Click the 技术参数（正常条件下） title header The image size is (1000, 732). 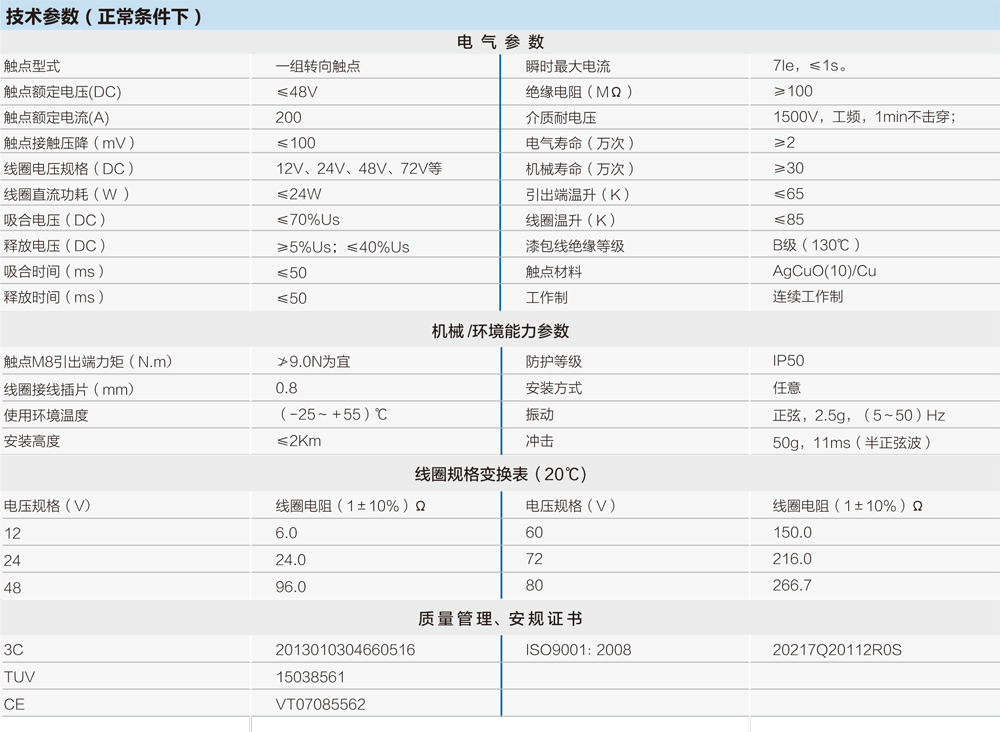pos(100,16)
